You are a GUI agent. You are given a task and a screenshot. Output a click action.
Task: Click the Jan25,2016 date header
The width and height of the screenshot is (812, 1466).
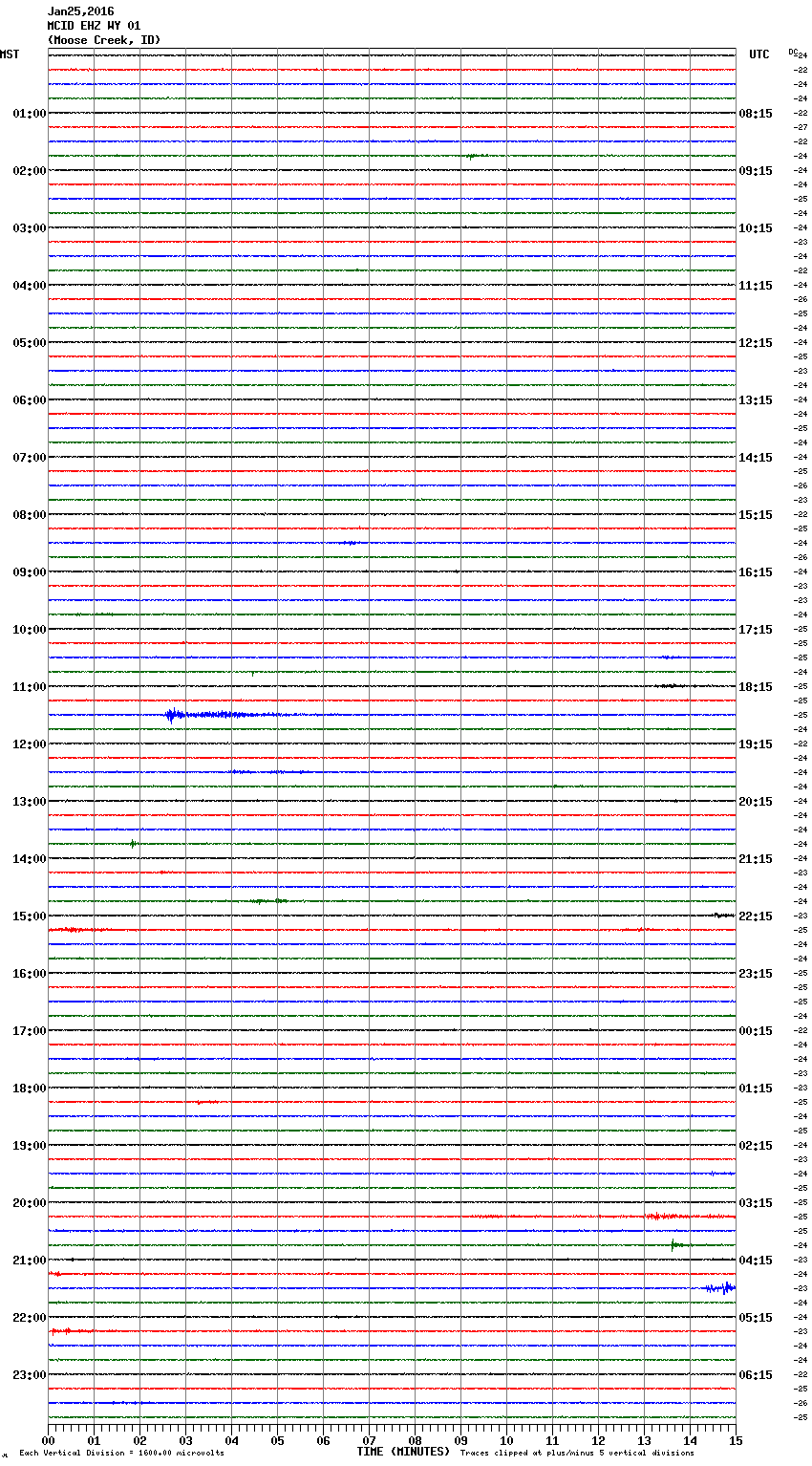pos(80,11)
